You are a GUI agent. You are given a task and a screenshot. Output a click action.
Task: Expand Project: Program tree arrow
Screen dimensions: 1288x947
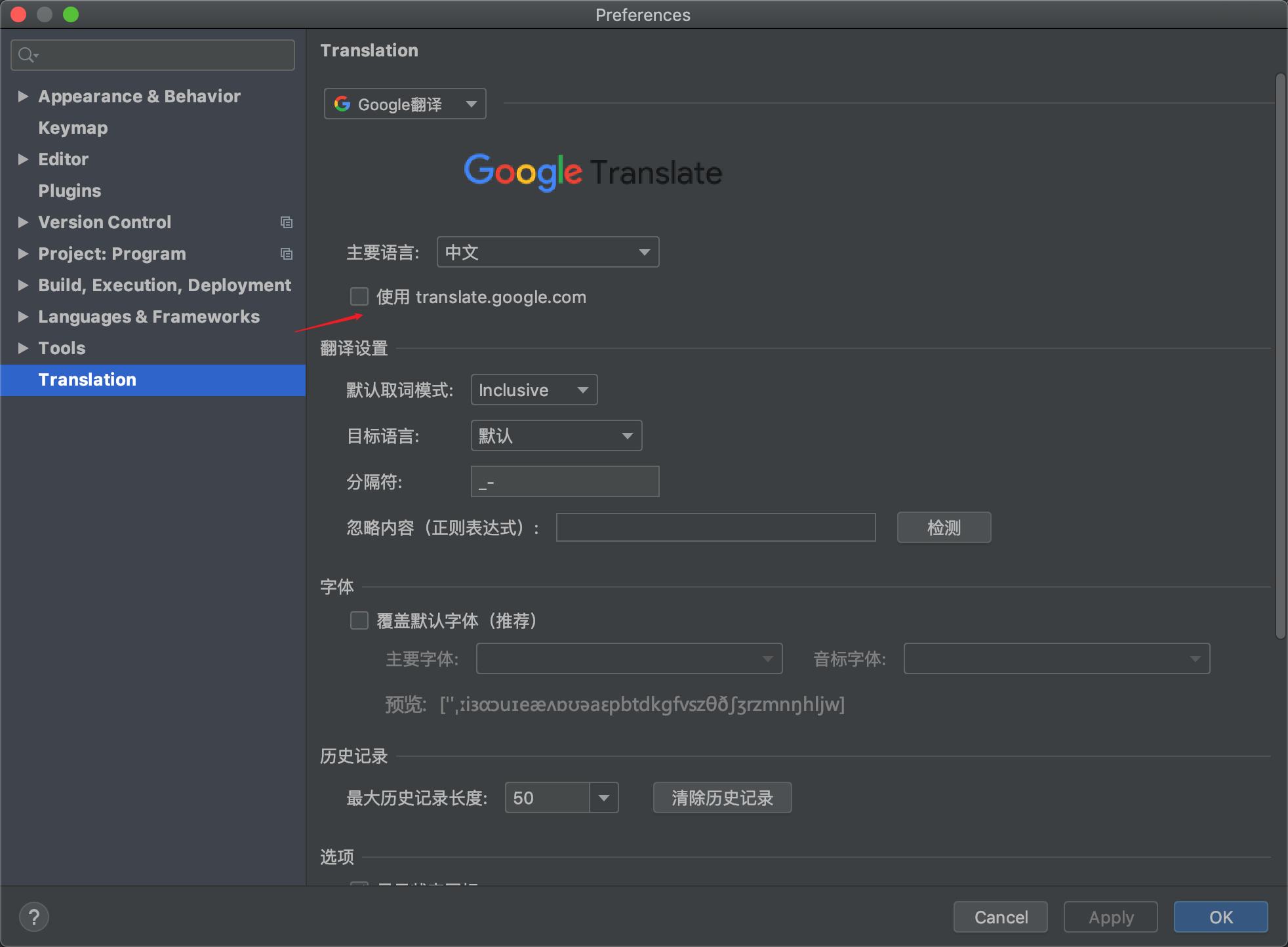(23, 254)
